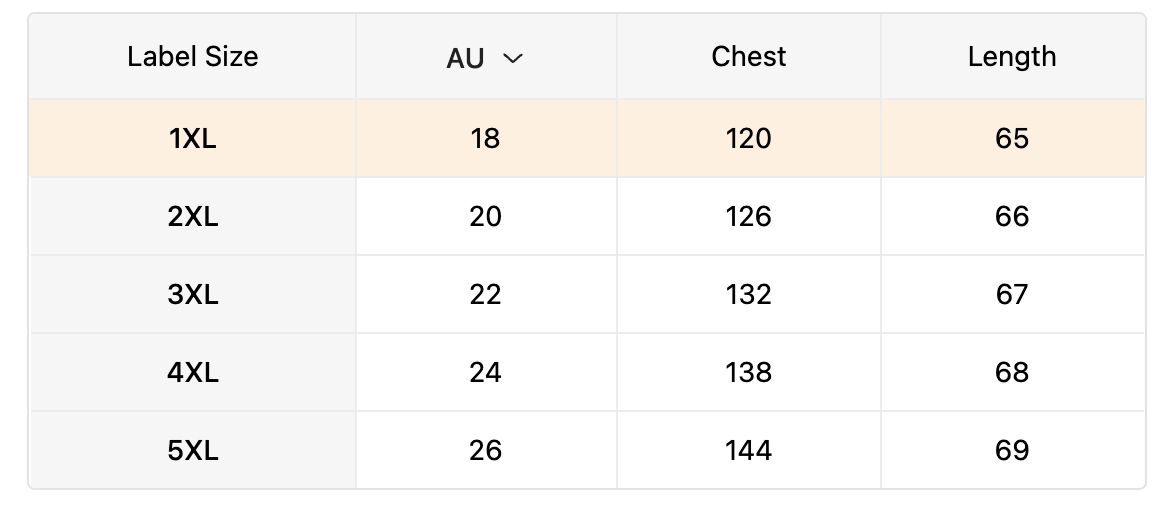The height and width of the screenshot is (506, 1176).
Task: Click AU size 24 cell
Action: [485, 372]
